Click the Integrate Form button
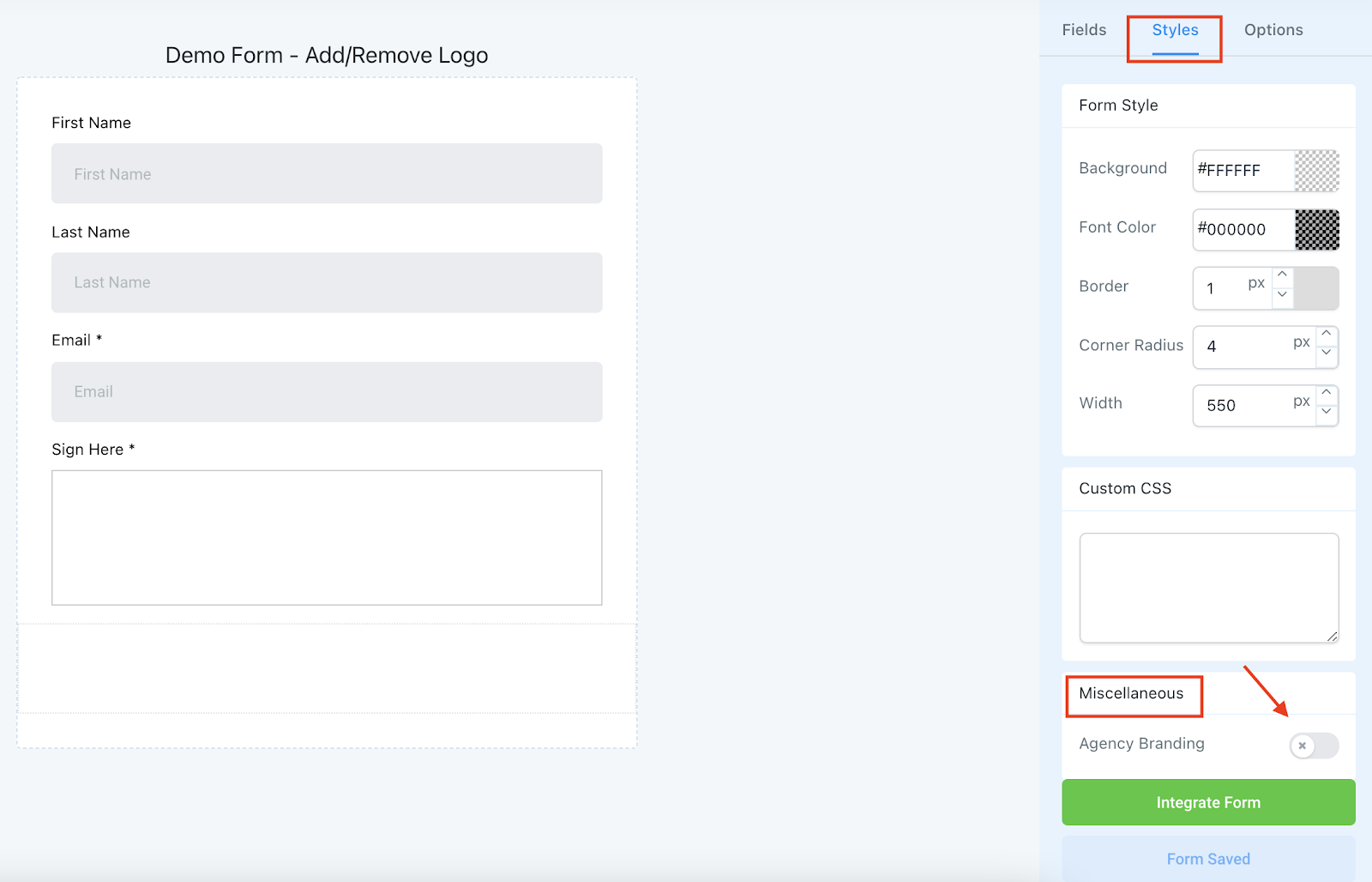This screenshot has height=882, width=1372. (x=1208, y=802)
